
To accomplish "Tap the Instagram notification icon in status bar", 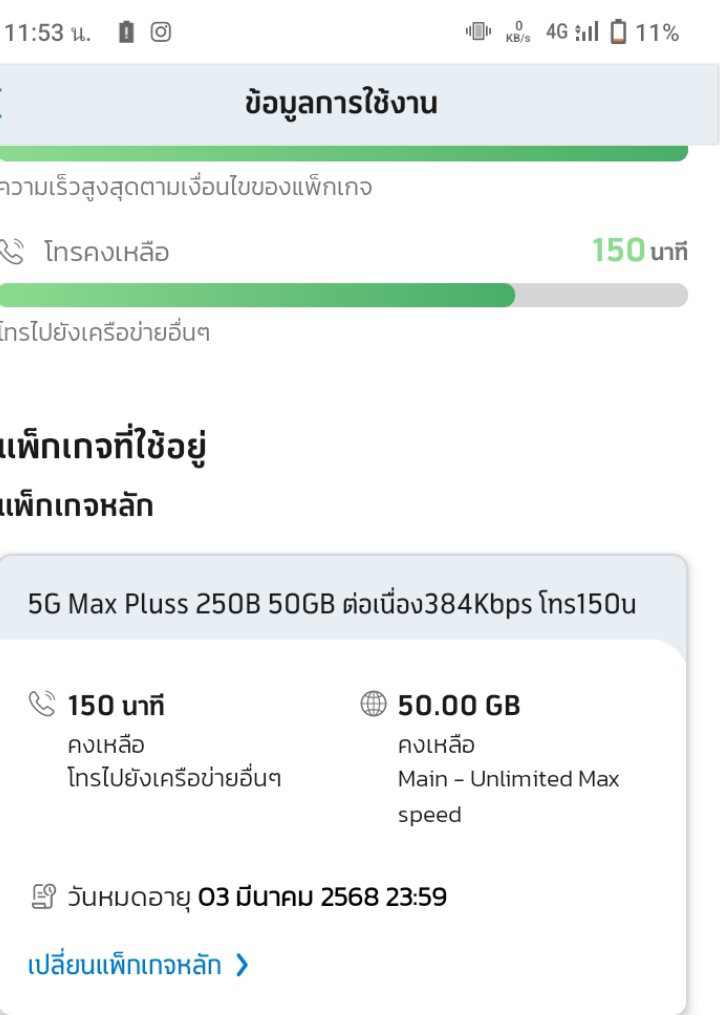I will pyautogui.click(x=161, y=32).
